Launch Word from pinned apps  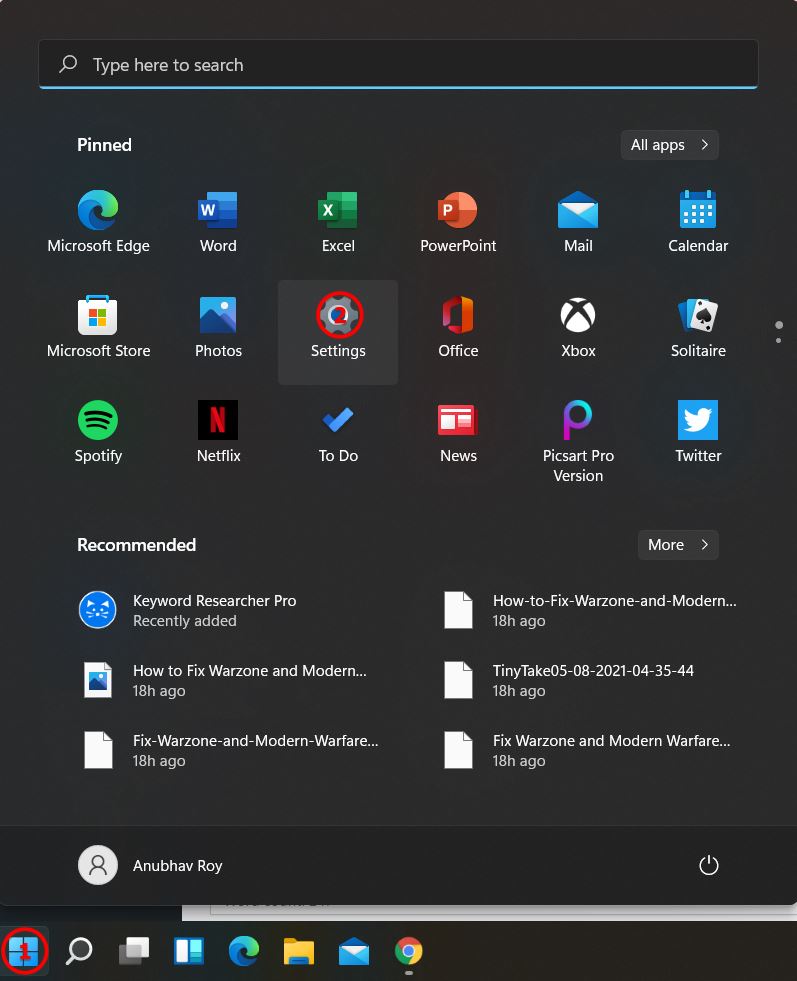218,222
